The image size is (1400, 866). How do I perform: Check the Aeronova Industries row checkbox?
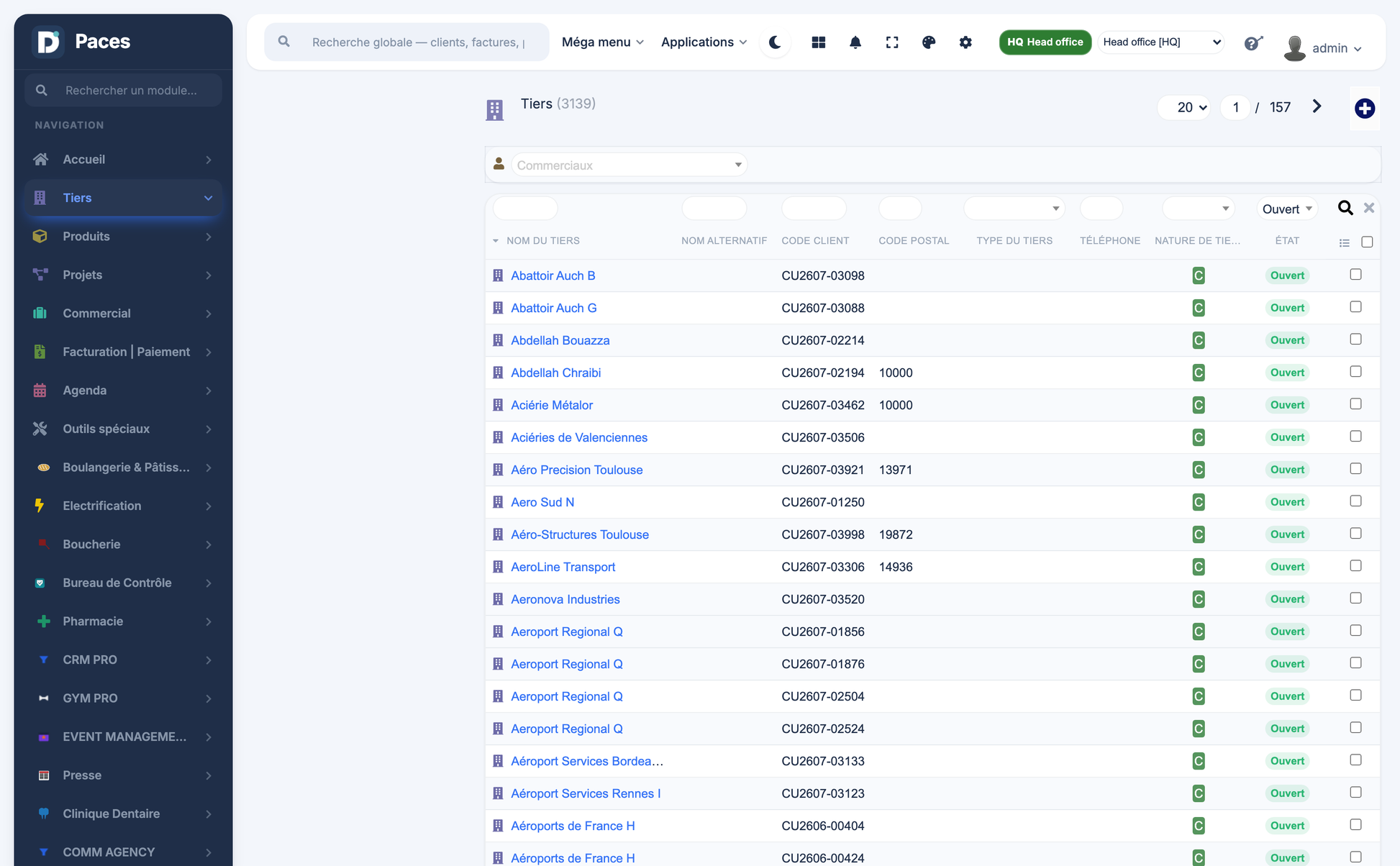point(1356,598)
